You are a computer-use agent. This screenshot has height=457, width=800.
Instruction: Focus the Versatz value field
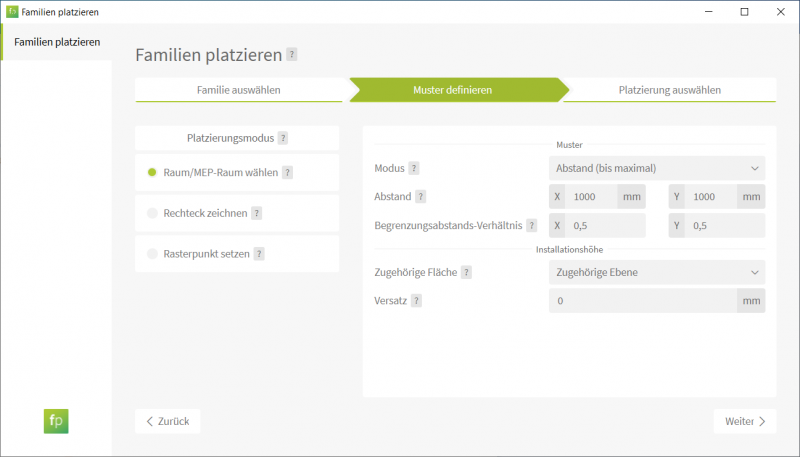click(643, 300)
